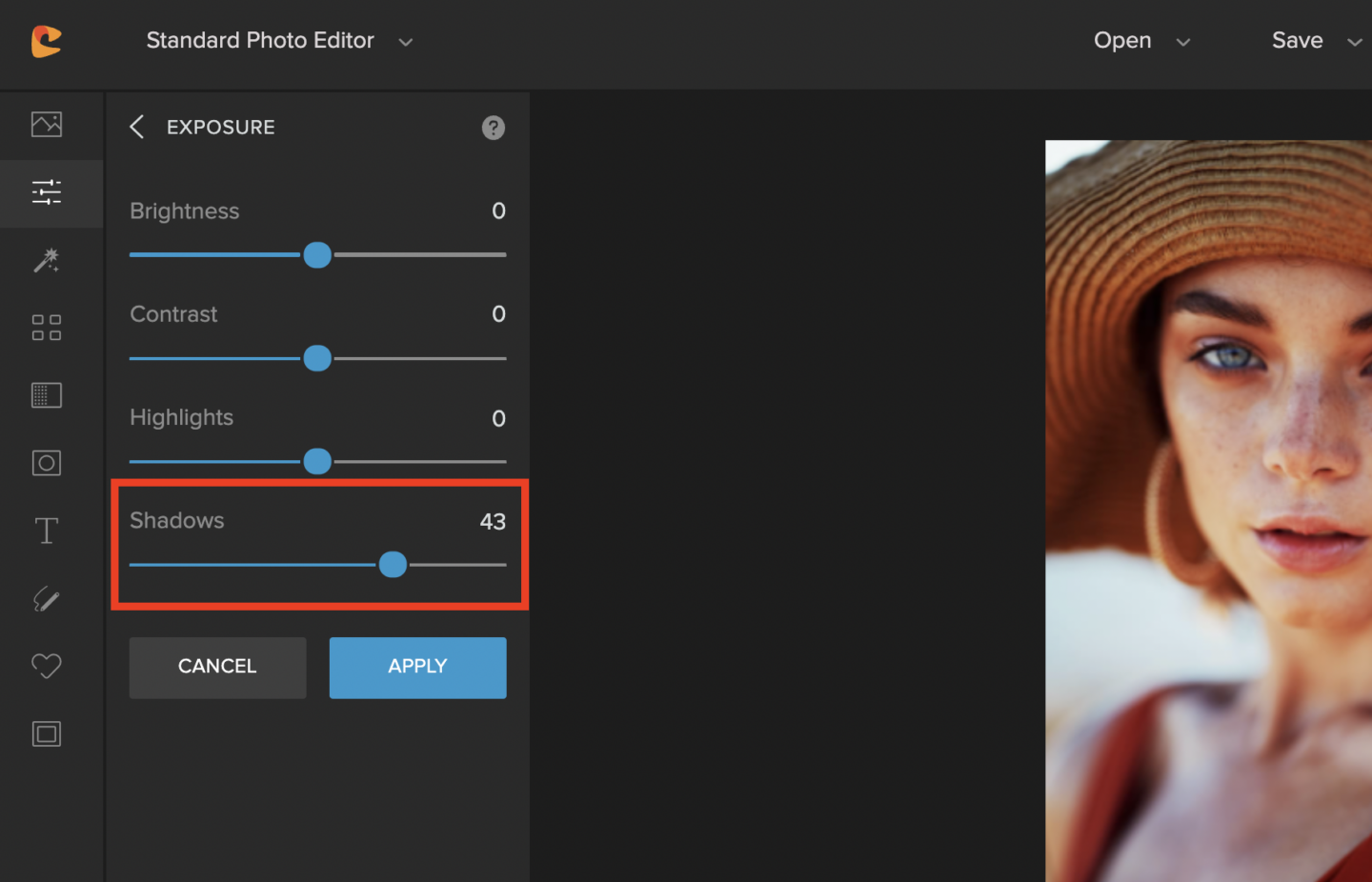Click the BeFunky logo
This screenshot has width=1372, height=882.
[x=46, y=41]
